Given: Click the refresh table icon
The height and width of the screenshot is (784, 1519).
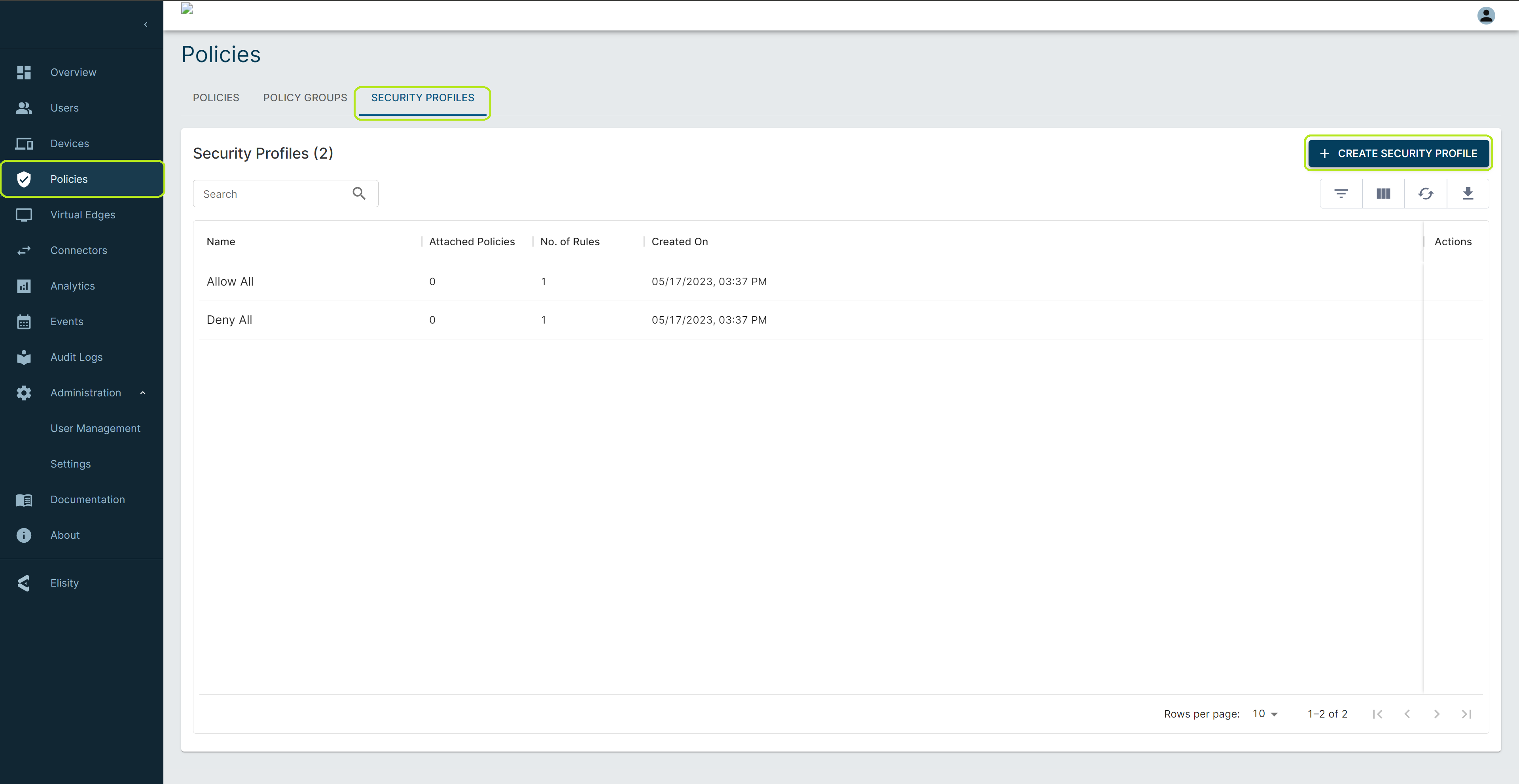Looking at the screenshot, I should pos(1425,194).
